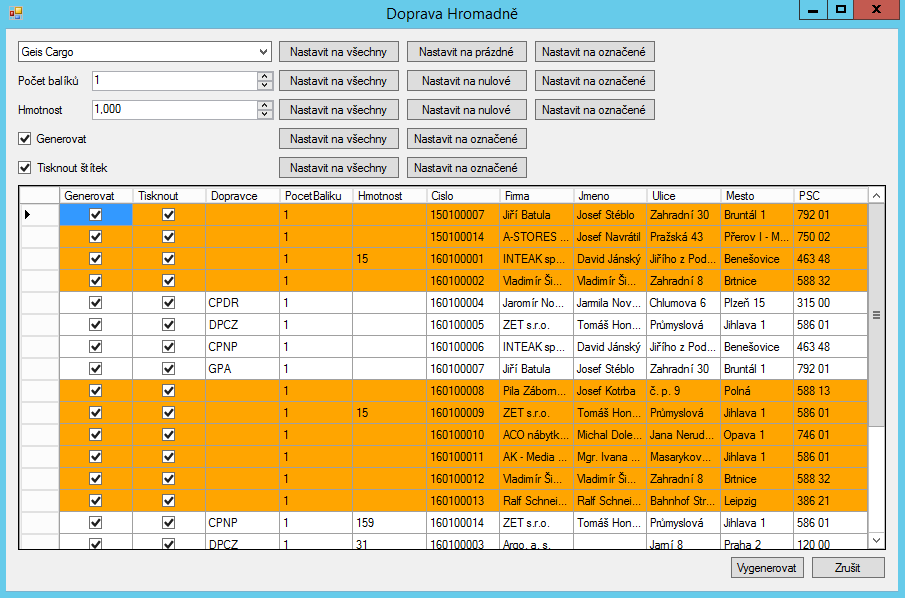The width and height of the screenshot is (905, 598).
Task: Open the Geis Cargo carrier dropdown
Action: click(263, 52)
